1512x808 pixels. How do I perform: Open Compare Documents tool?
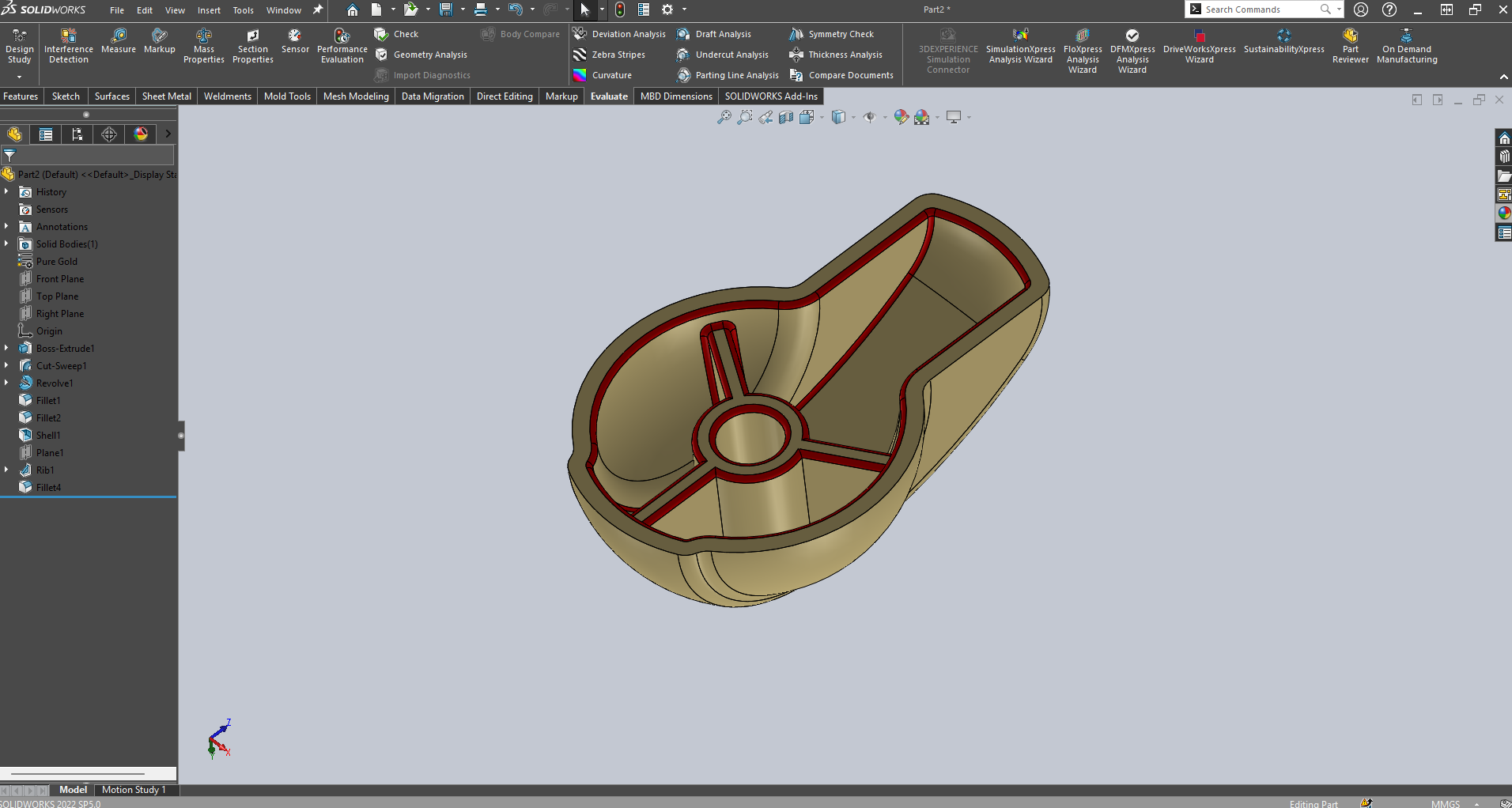coord(841,75)
